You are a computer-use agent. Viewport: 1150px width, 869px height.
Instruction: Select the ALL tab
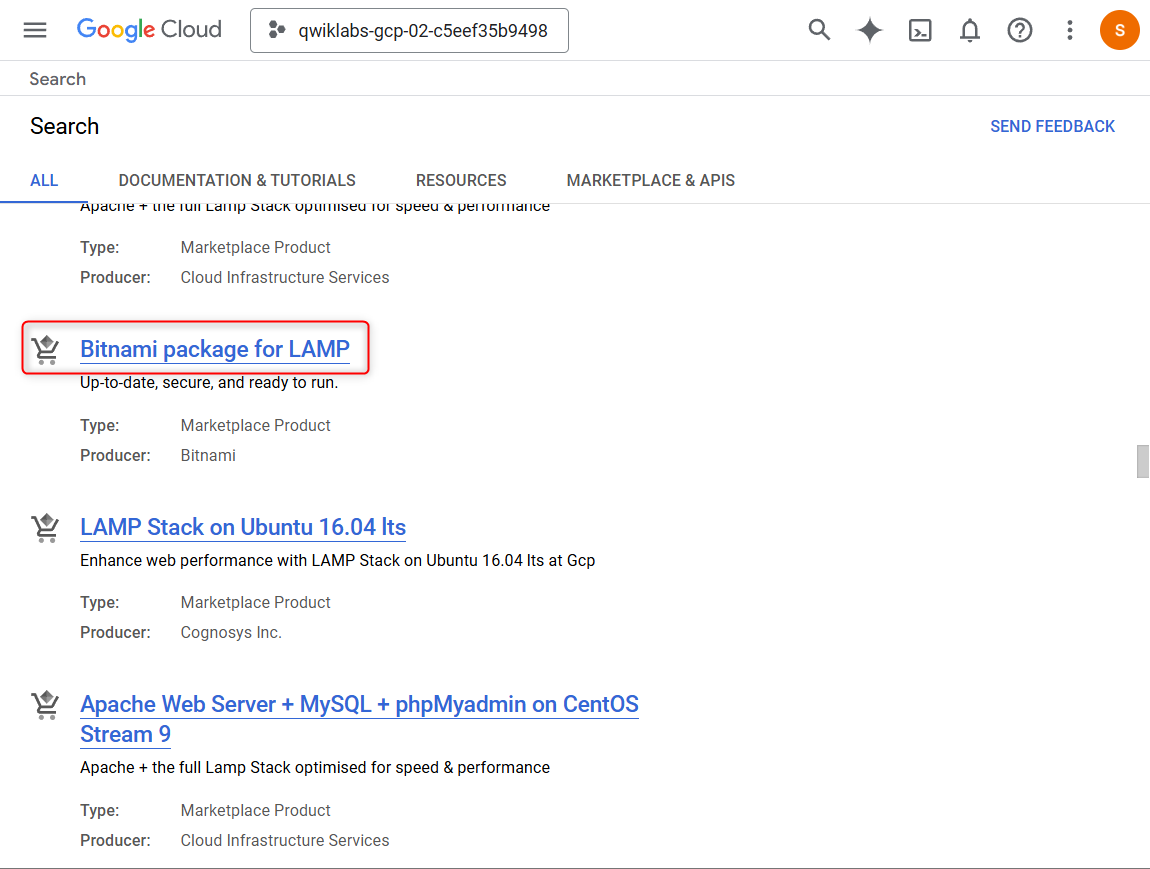[x=44, y=180]
